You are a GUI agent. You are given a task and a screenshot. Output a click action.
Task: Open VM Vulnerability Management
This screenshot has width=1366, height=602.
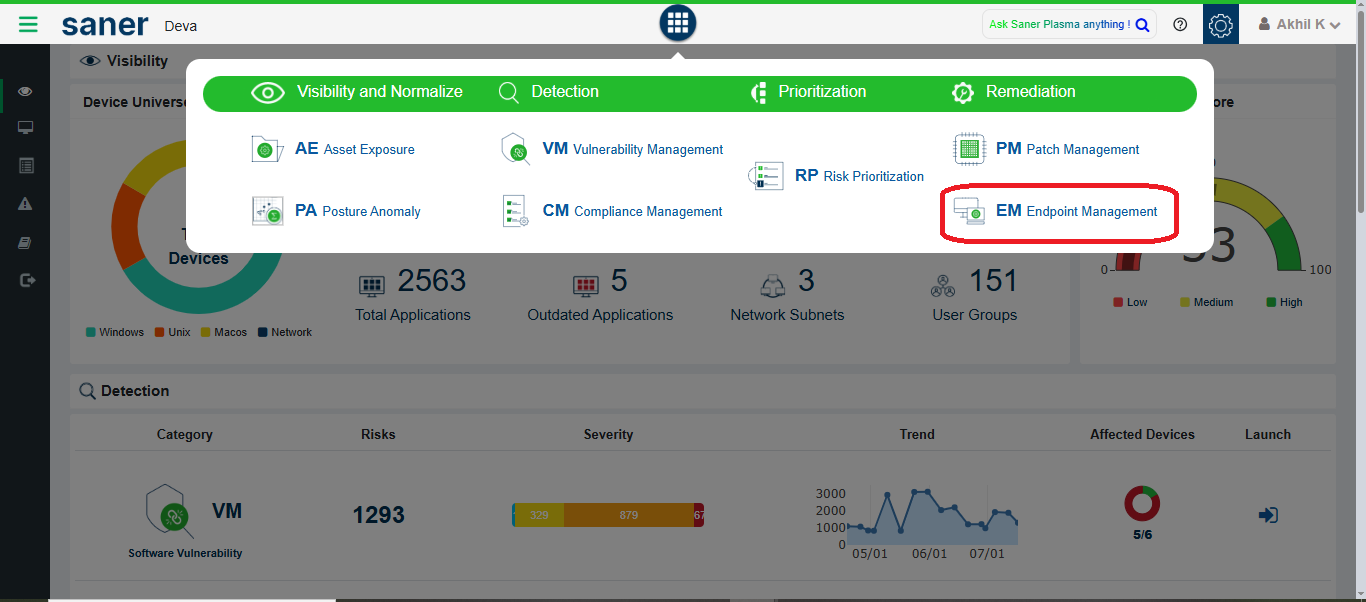[x=632, y=149]
